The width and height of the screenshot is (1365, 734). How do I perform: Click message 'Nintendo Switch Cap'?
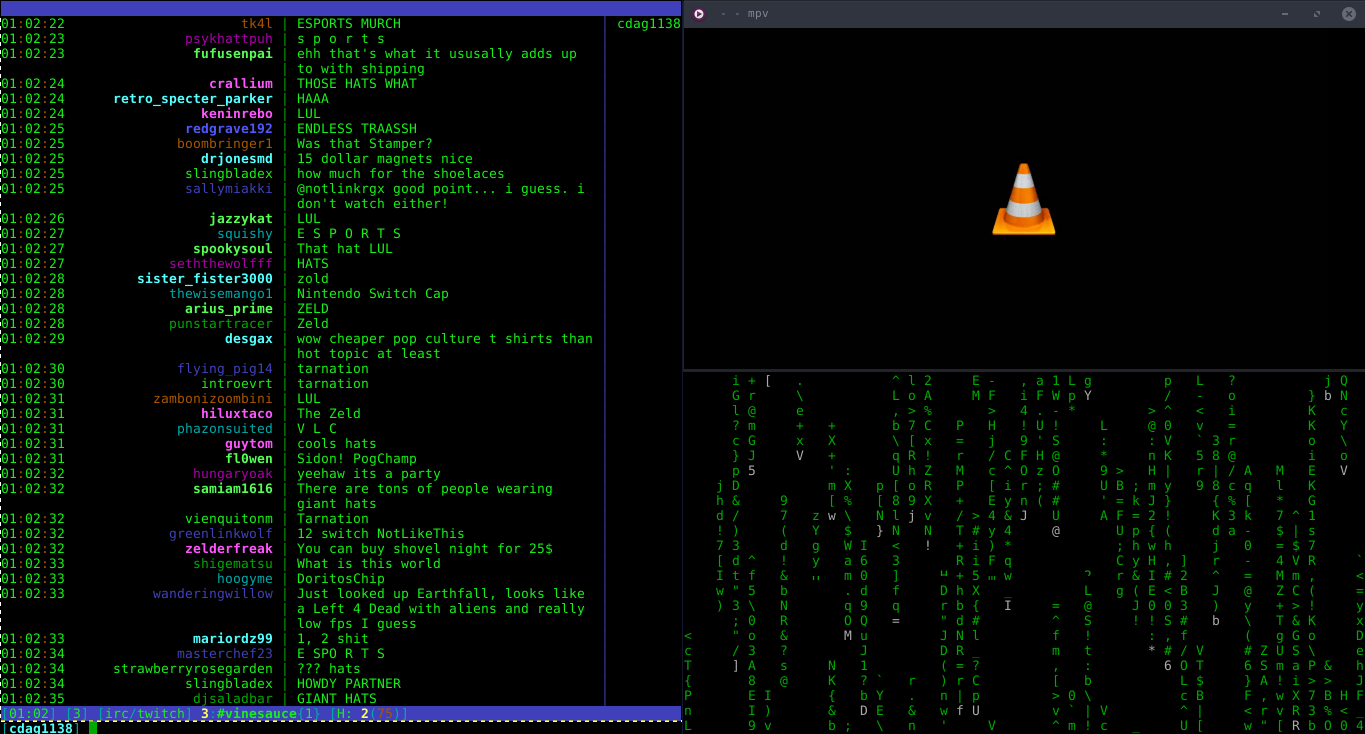point(373,294)
